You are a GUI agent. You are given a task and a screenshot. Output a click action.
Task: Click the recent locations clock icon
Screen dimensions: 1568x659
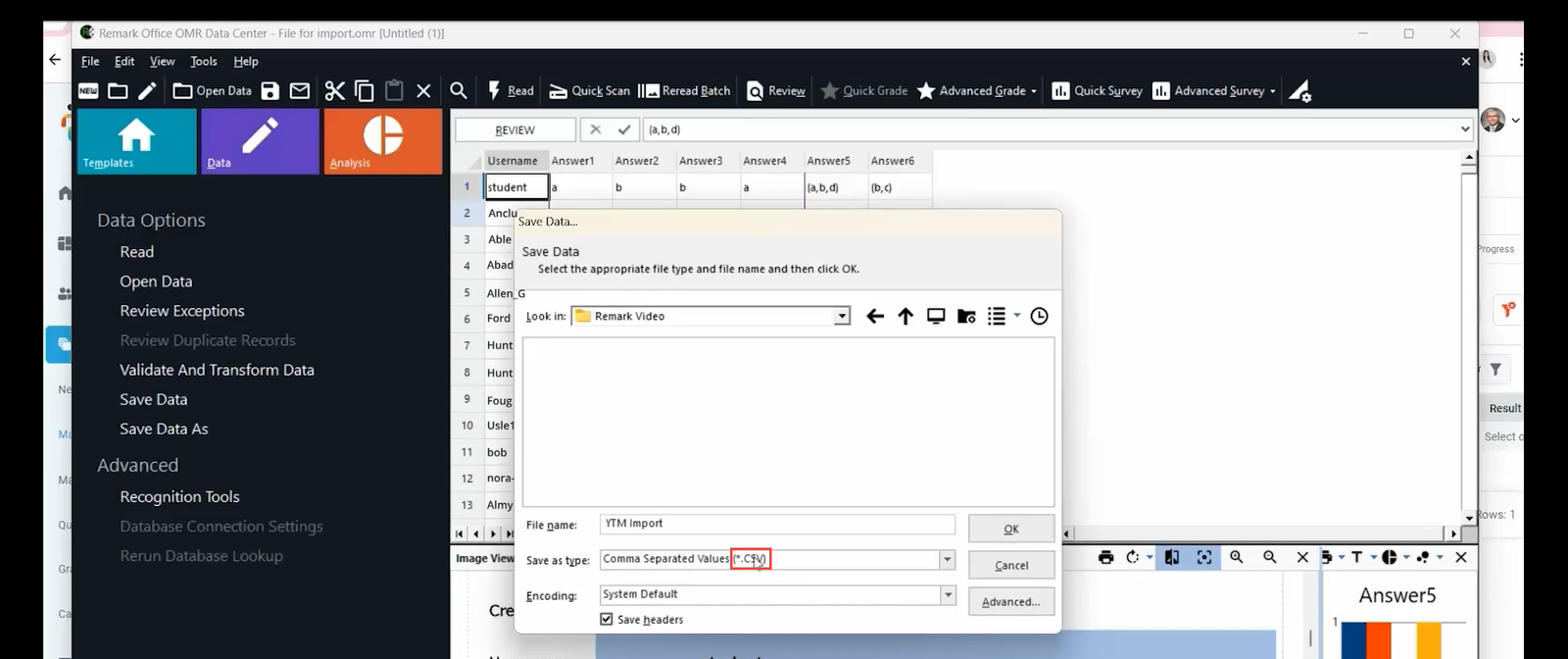(1040, 316)
